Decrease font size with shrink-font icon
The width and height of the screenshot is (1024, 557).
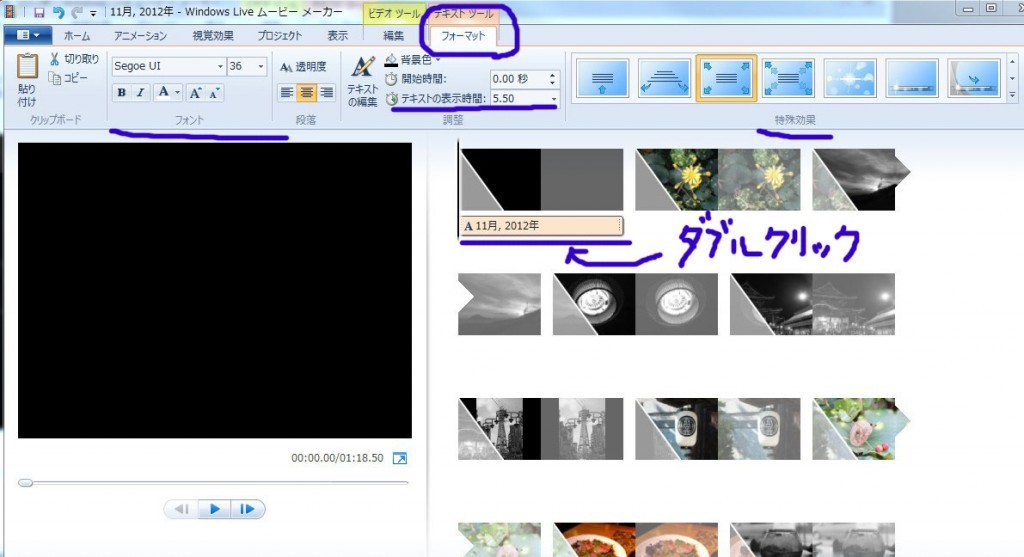click(x=214, y=93)
